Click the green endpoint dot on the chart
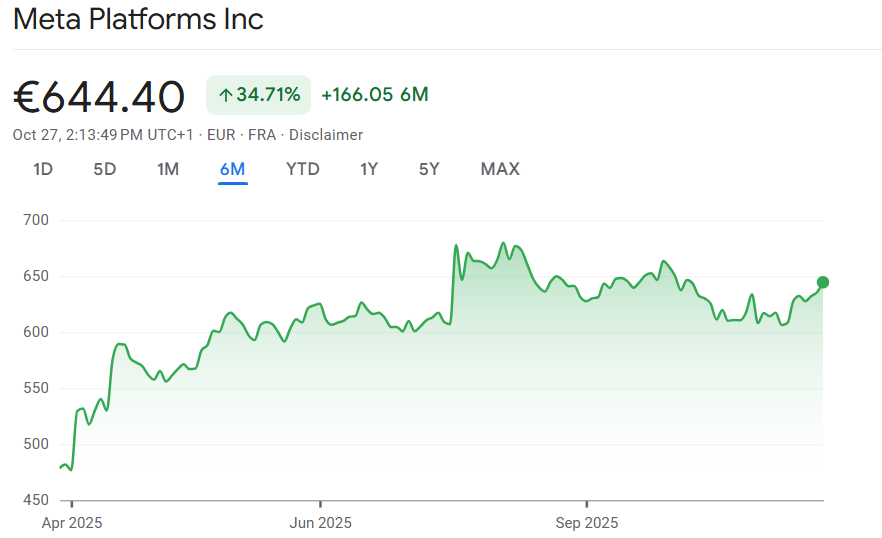 [823, 282]
